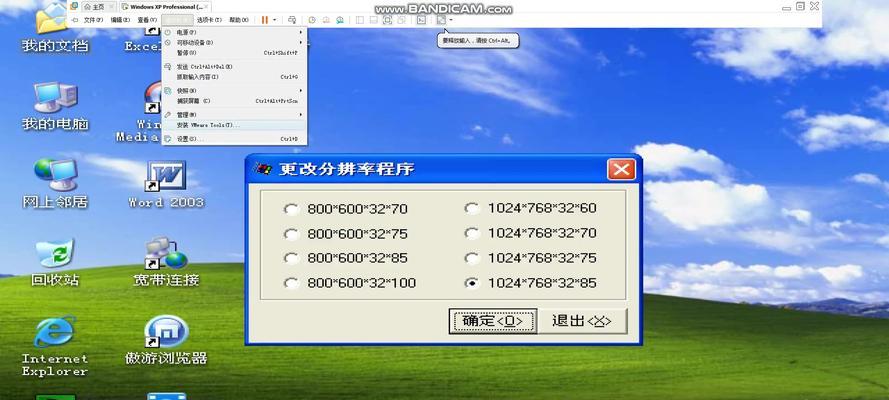Image resolution: width=889 pixels, height=400 pixels.
Task: Launch Internet Explorer from the desktop
Action: click(55, 347)
